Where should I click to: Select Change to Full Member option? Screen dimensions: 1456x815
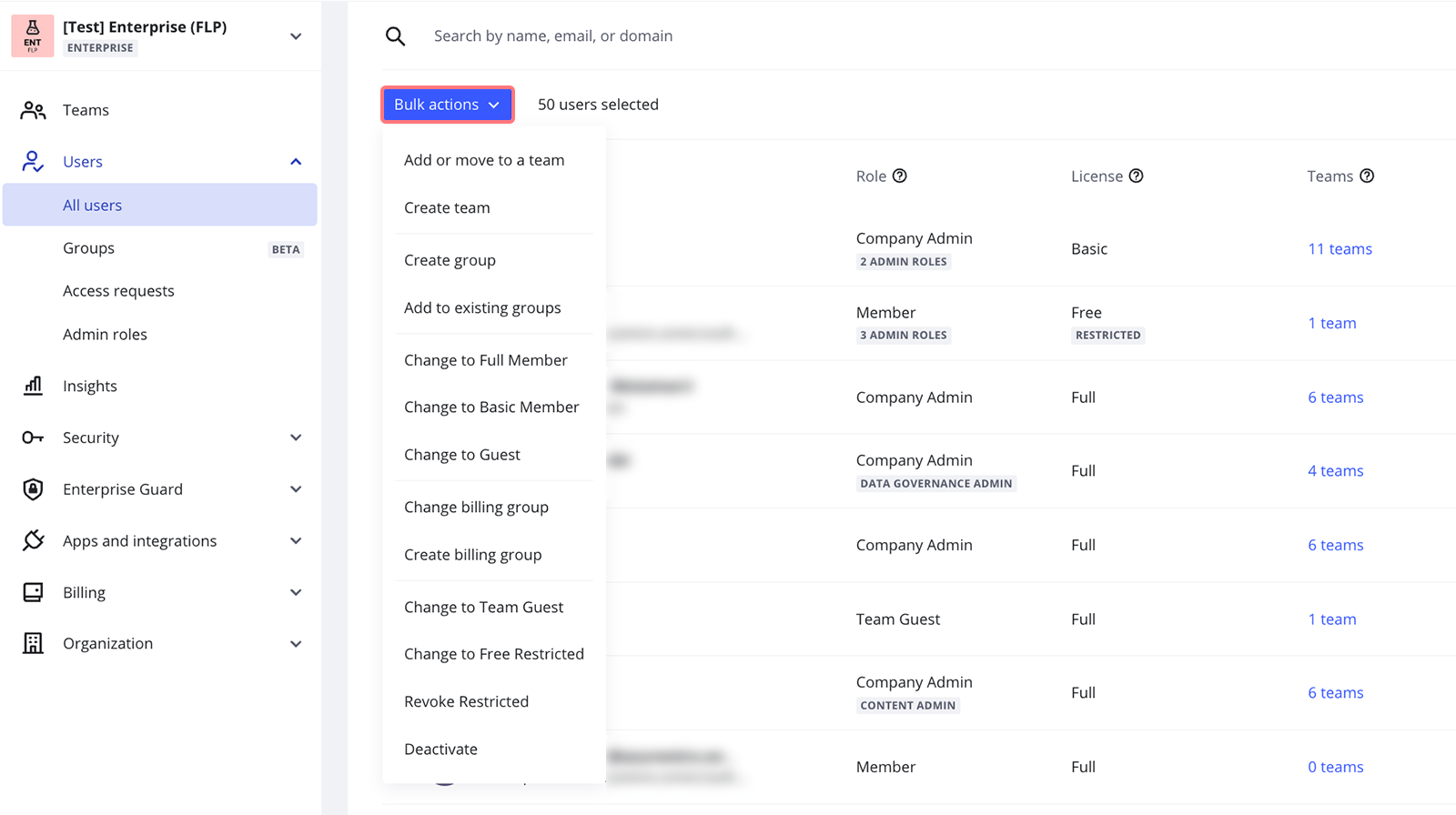coord(485,360)
